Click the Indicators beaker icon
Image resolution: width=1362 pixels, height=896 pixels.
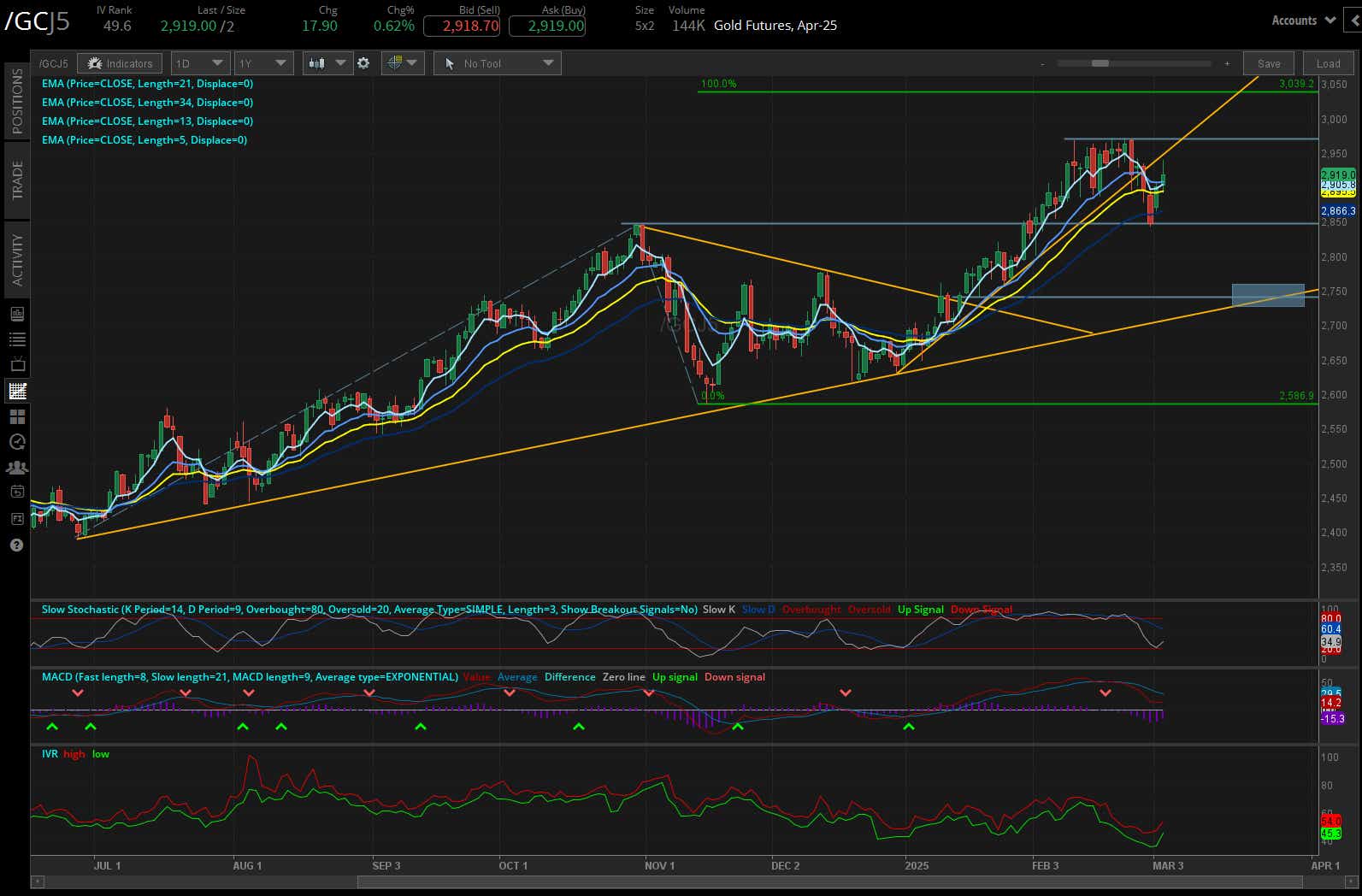click(x=95, y=63)
